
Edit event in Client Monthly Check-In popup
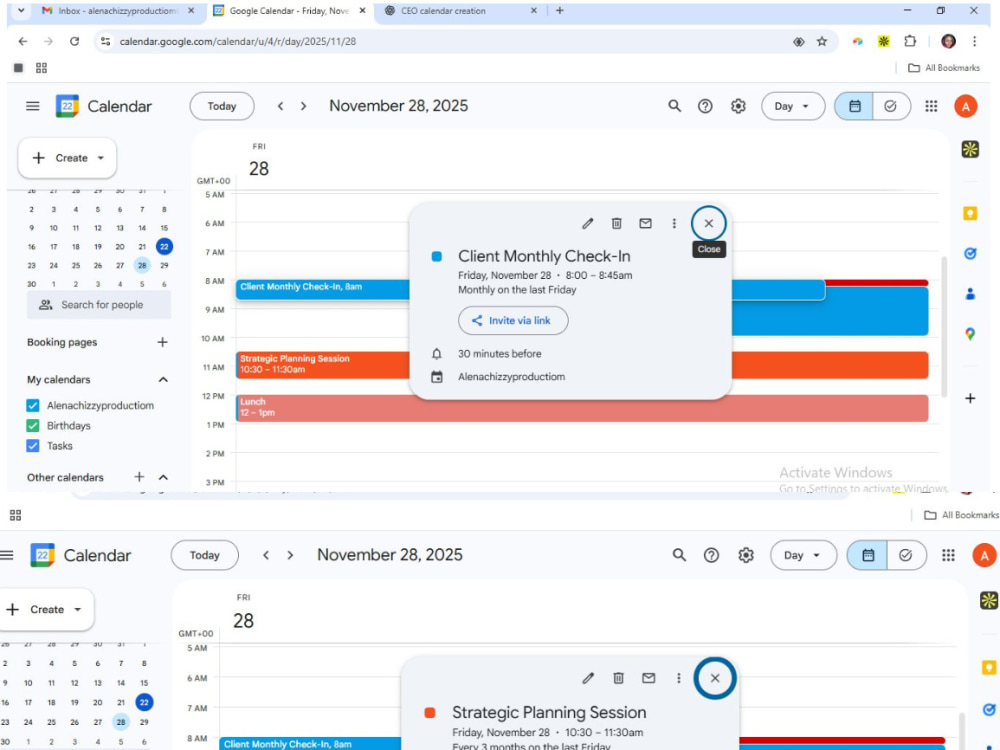(587, 223)
